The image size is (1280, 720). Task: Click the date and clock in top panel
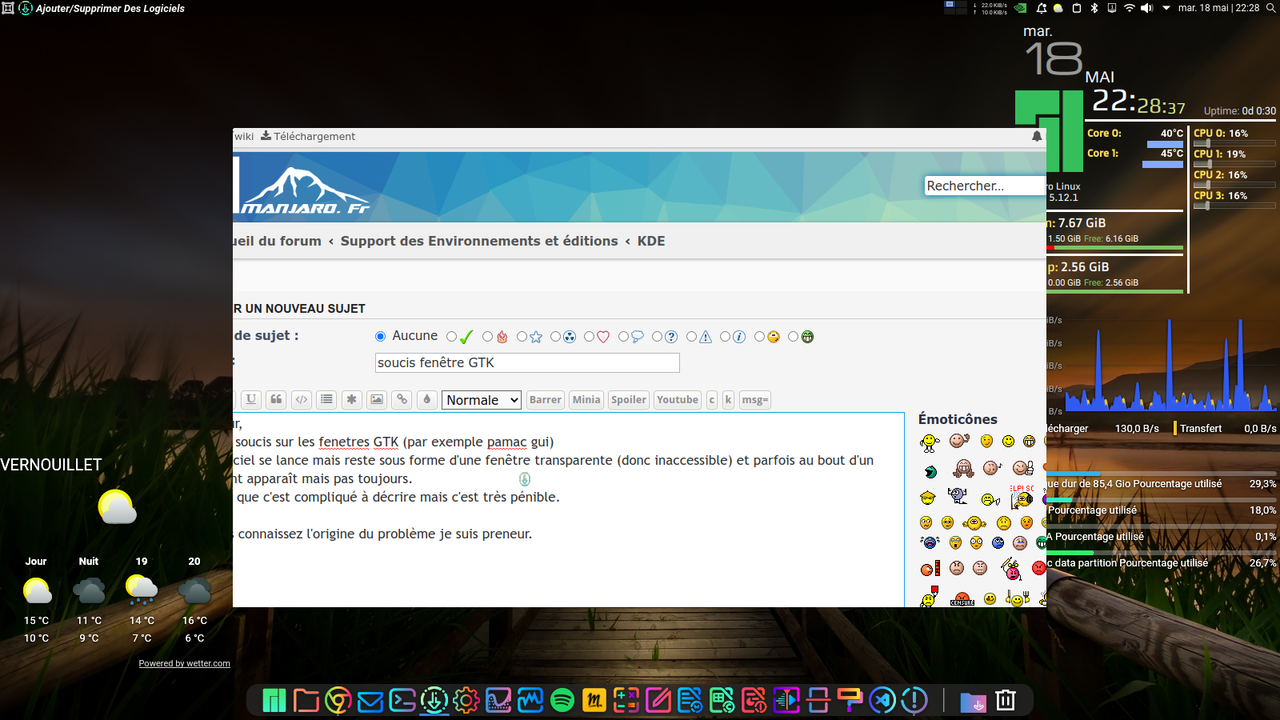1219,8
